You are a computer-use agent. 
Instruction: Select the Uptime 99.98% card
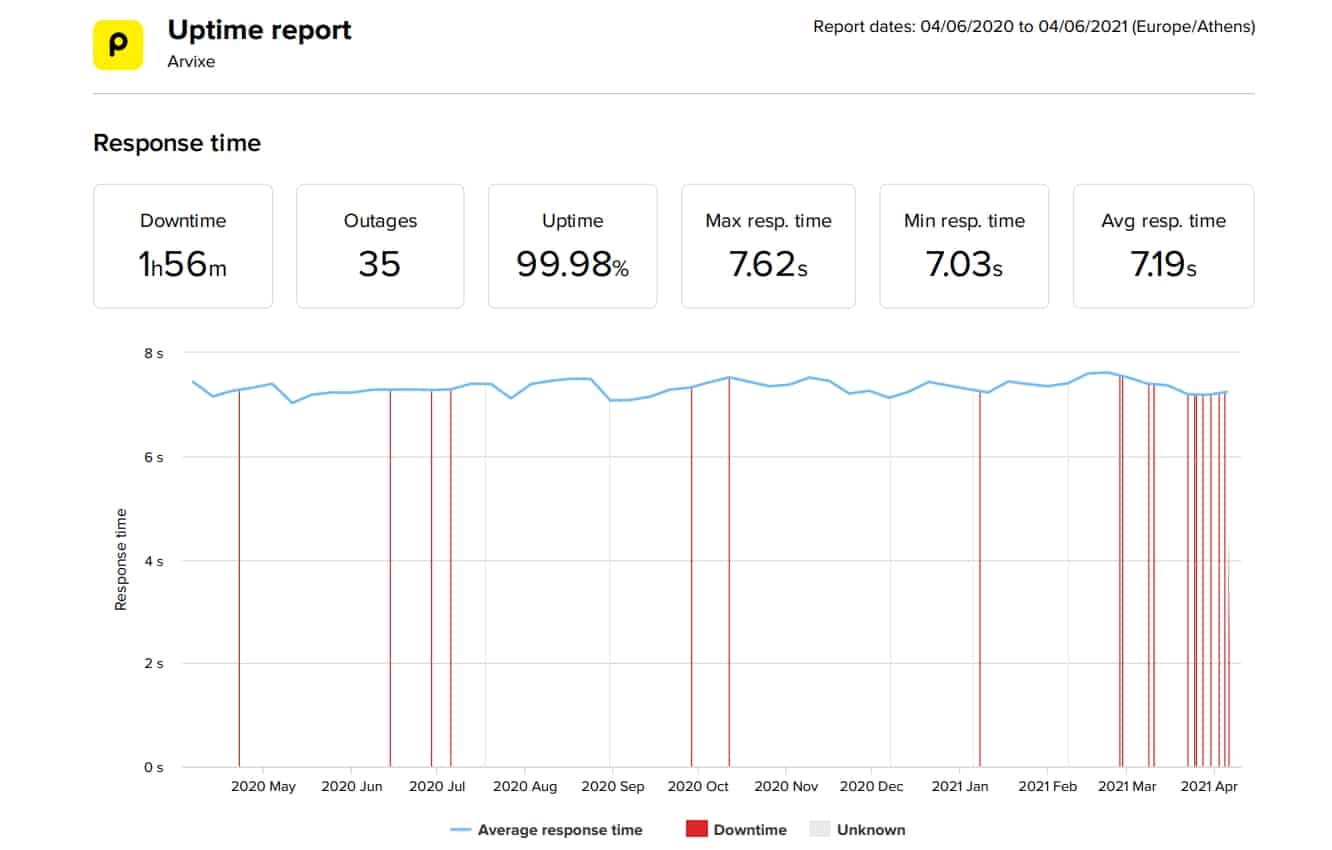[x=573, y=246]
